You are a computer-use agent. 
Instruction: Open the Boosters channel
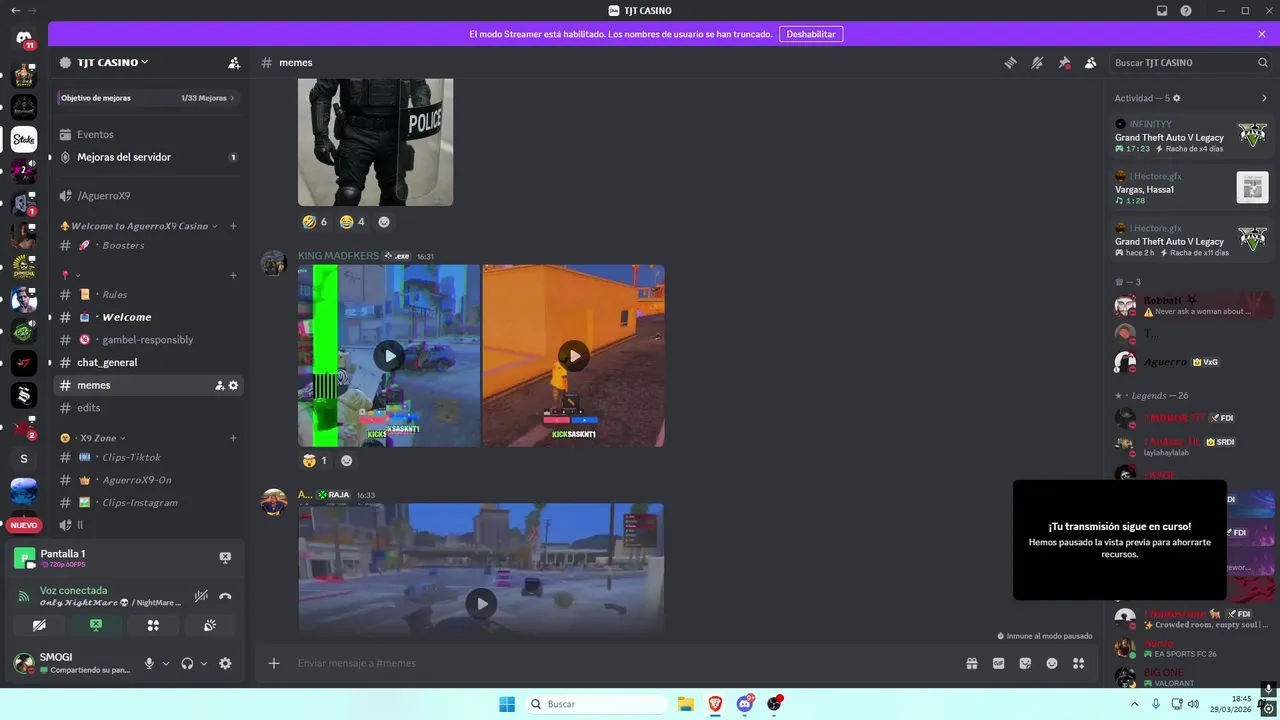[x=148, y=245]
